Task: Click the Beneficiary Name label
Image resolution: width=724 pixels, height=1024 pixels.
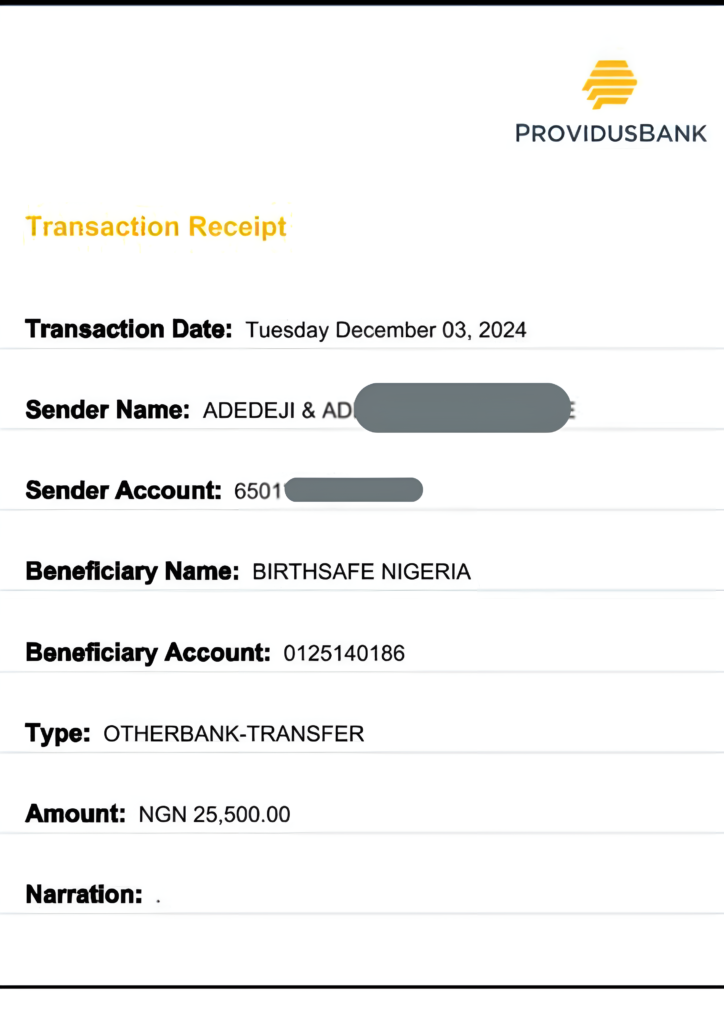Action: 132,572
